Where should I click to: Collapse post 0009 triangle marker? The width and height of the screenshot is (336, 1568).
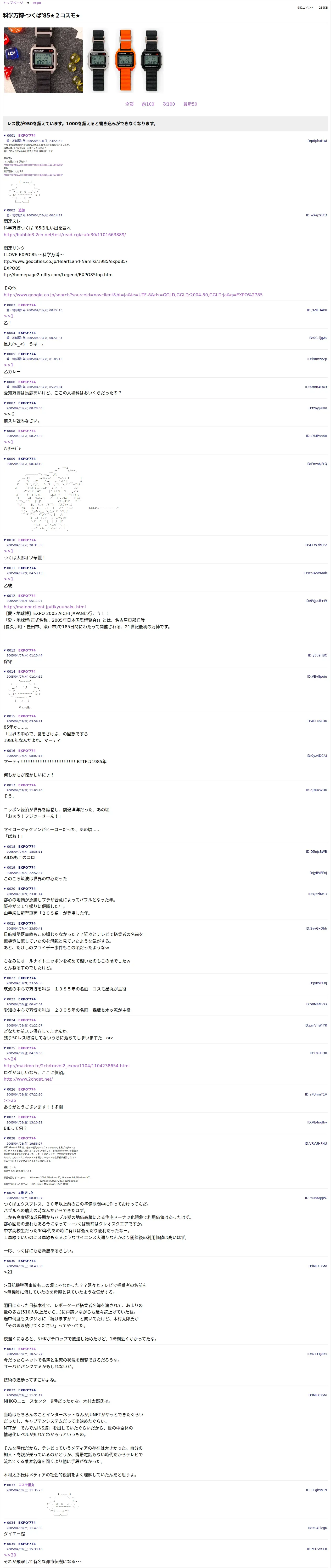(5, 459)
